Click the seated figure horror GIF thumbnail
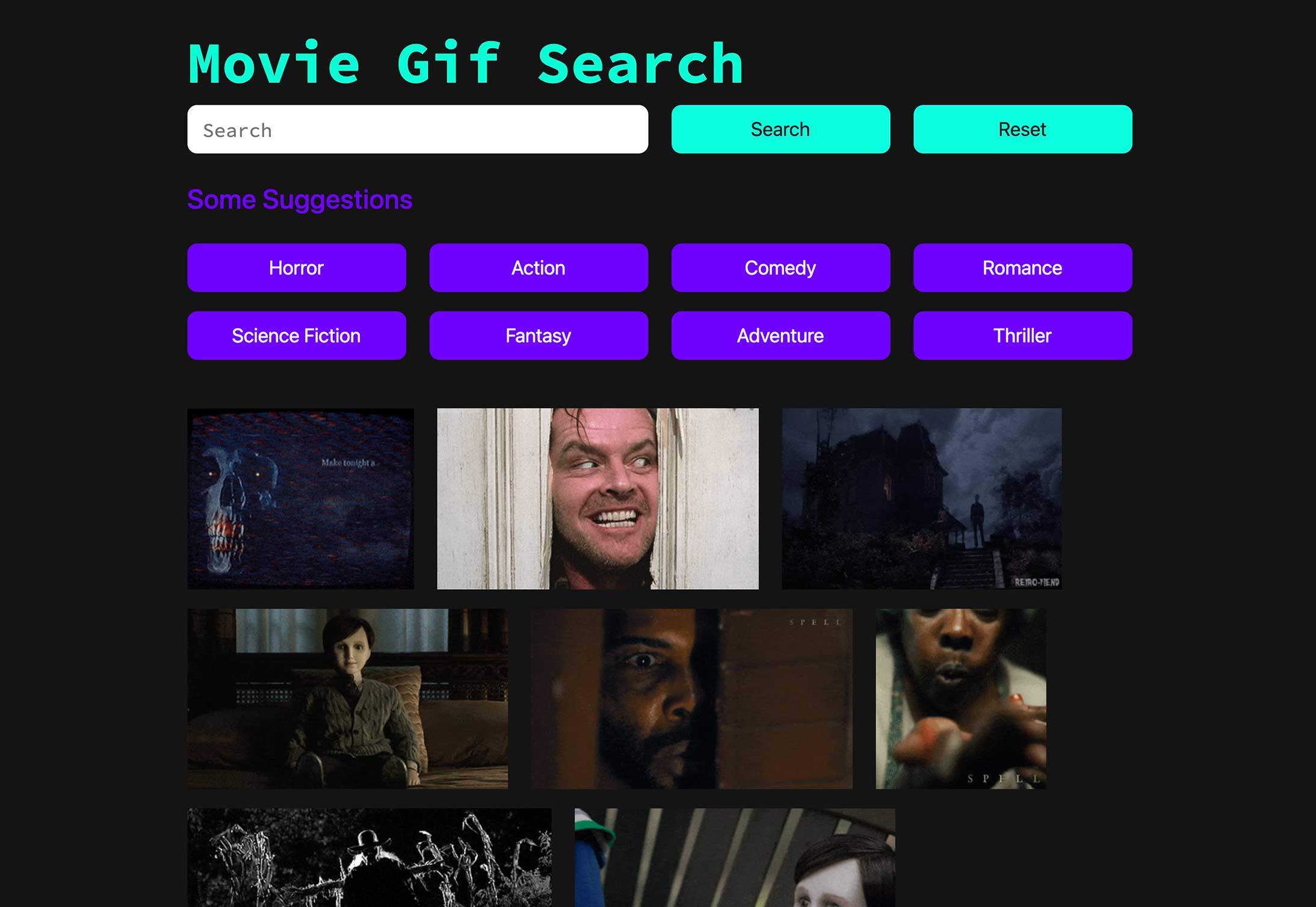 click(348, 699)
